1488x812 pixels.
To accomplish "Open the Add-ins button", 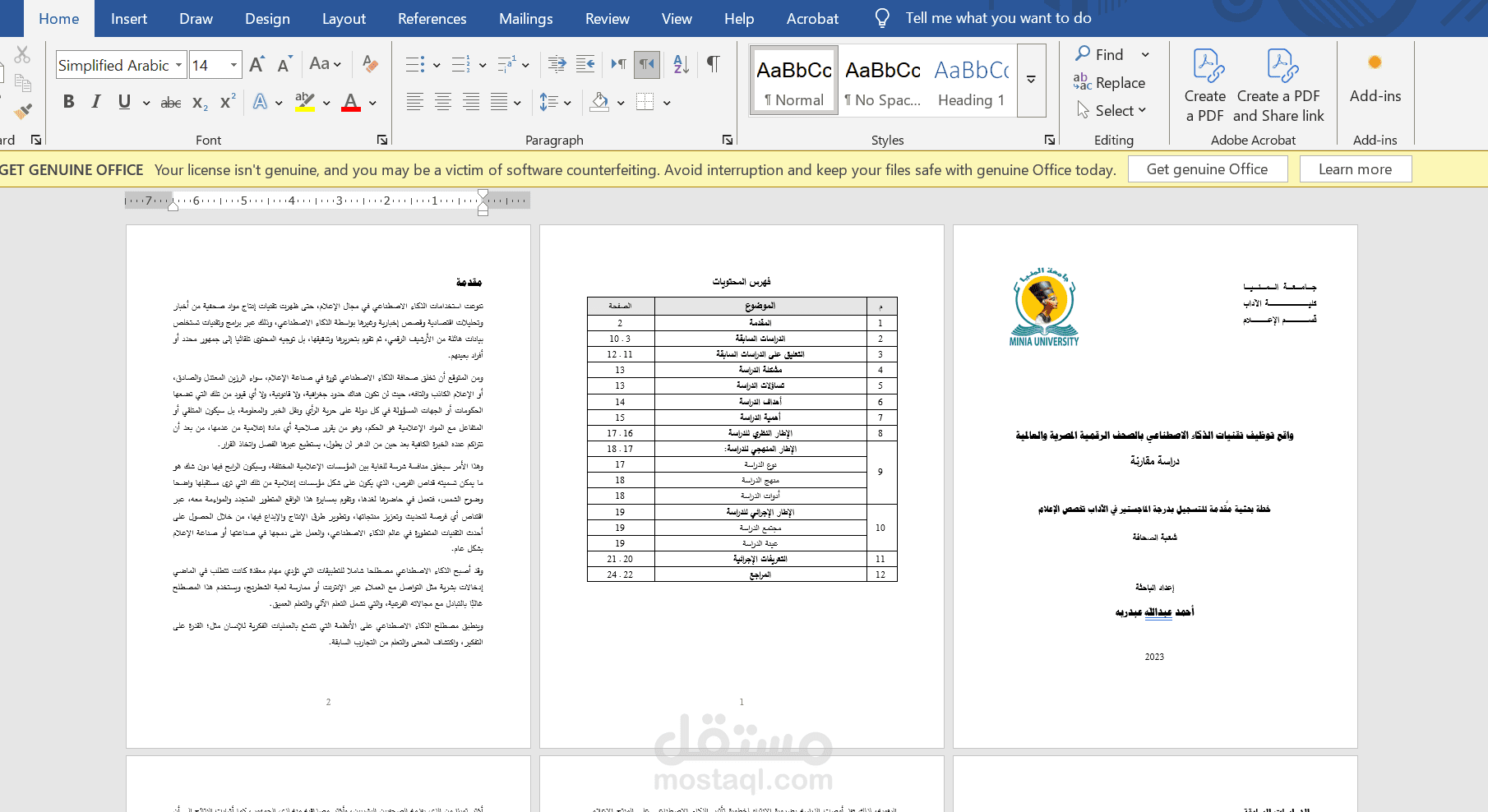I will pos(1375,79).
